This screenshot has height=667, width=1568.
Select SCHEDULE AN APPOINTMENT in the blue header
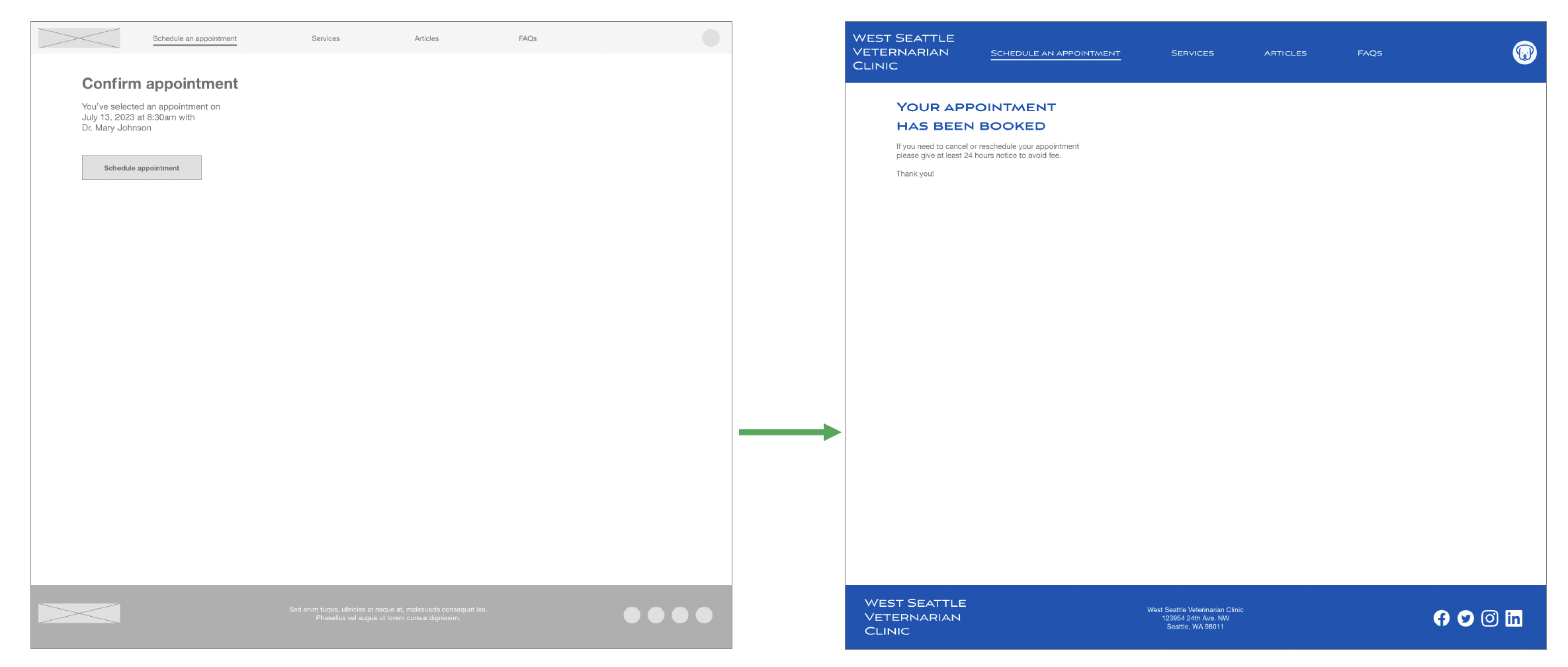pos(1055,53)
